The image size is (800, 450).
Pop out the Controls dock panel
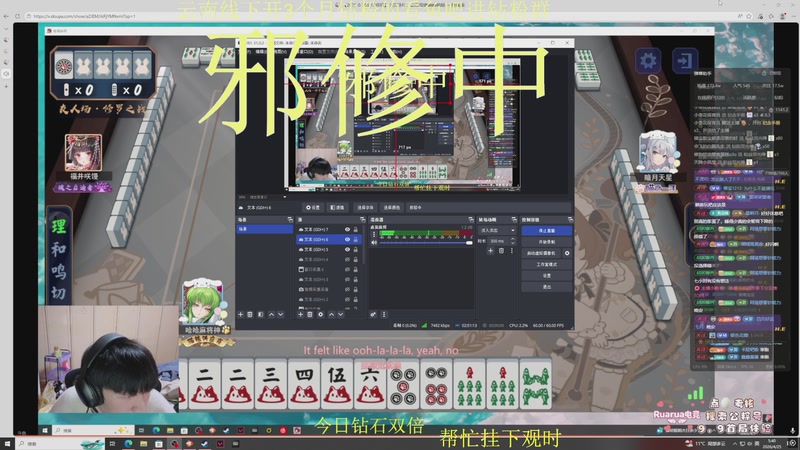(x=570, y=219)
